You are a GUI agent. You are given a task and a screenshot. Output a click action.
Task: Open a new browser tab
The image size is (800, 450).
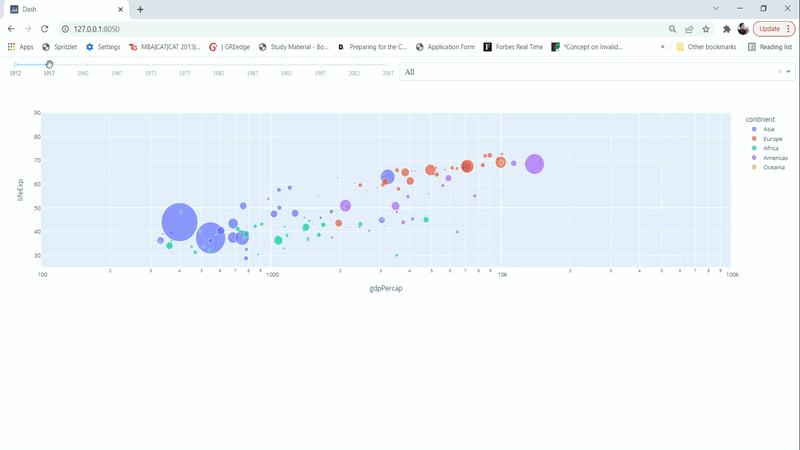(x=140, y=9)
